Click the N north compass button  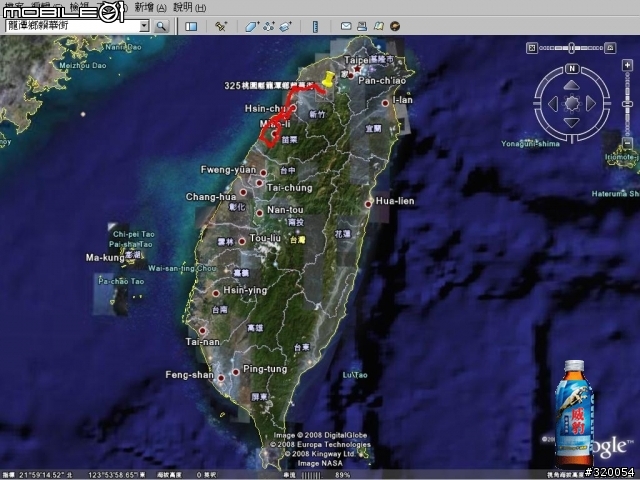pos(572,69)
